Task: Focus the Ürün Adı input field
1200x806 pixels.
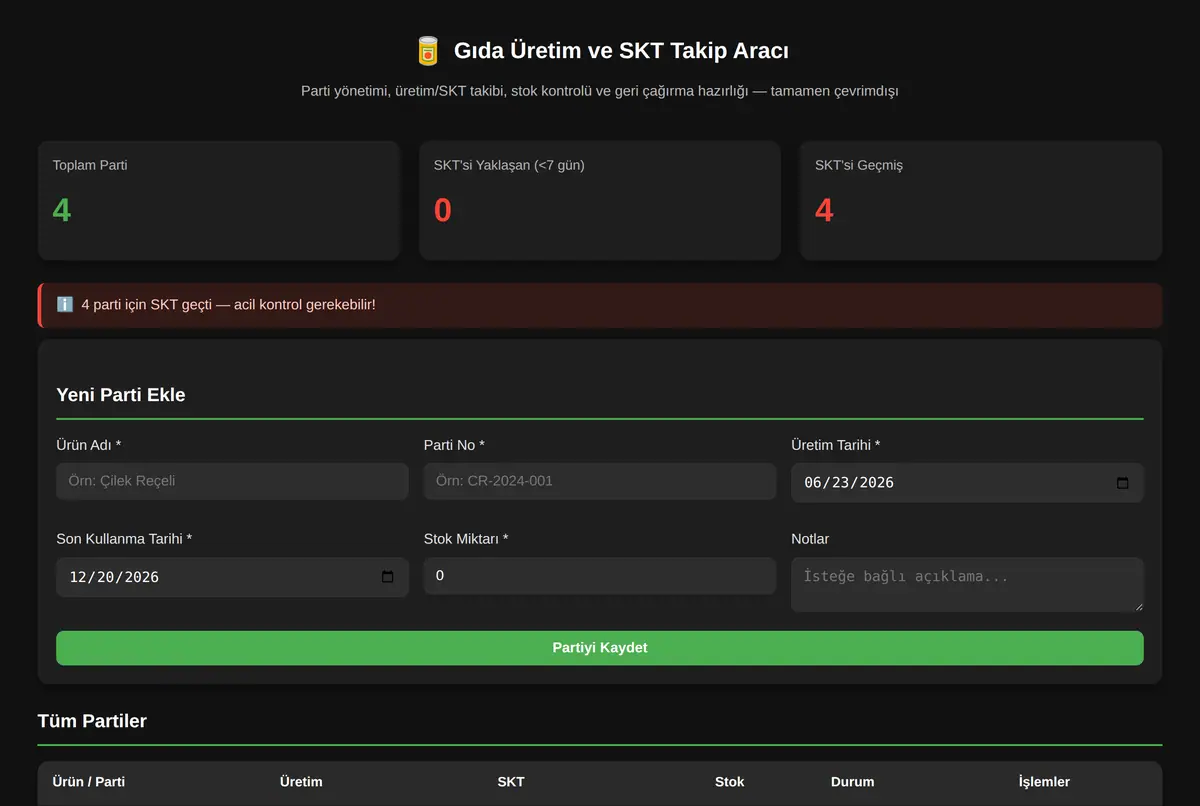Action: click(x=232, y=481)
